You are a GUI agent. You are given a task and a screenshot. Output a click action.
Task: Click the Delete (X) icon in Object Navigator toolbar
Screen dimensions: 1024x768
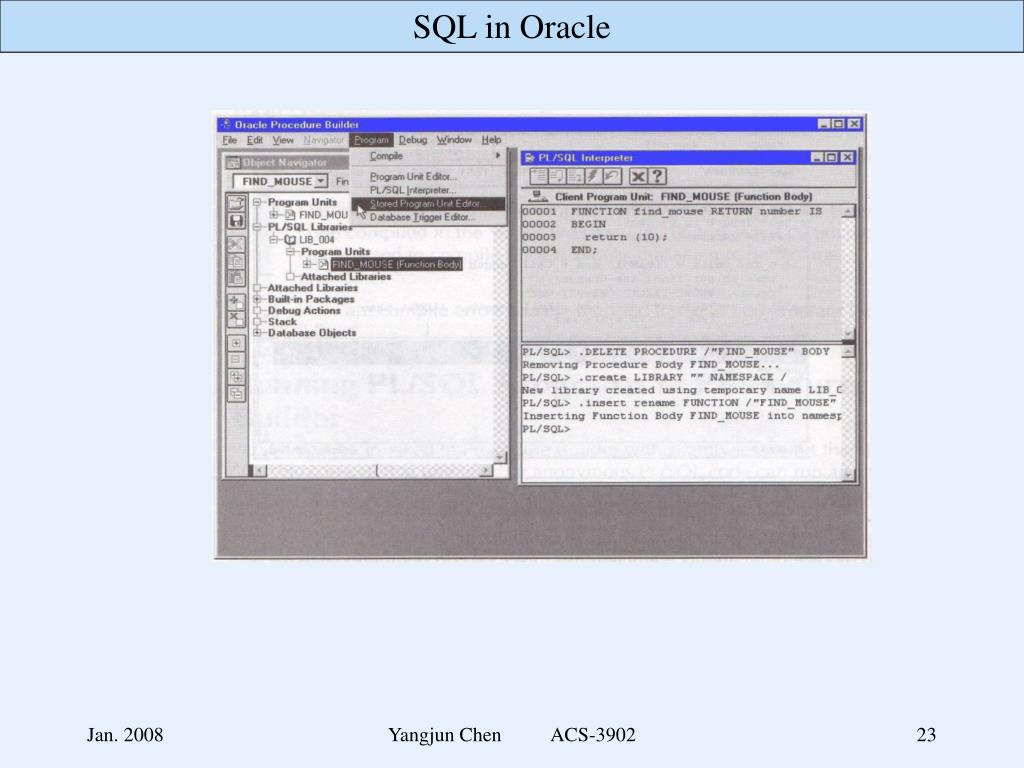[236, 319]
